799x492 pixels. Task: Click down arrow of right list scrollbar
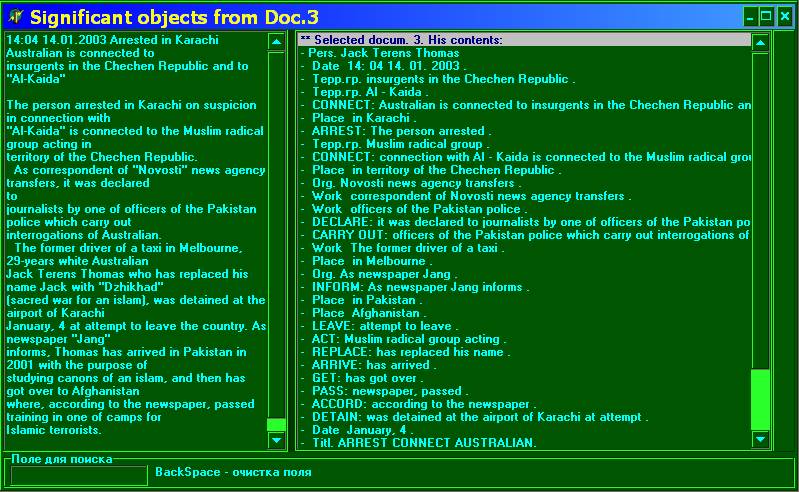(x=760, y=439)
